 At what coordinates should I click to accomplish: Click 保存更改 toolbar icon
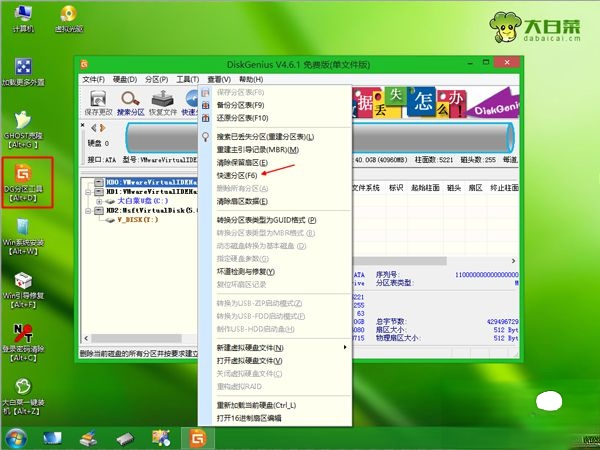pos(98,103)
